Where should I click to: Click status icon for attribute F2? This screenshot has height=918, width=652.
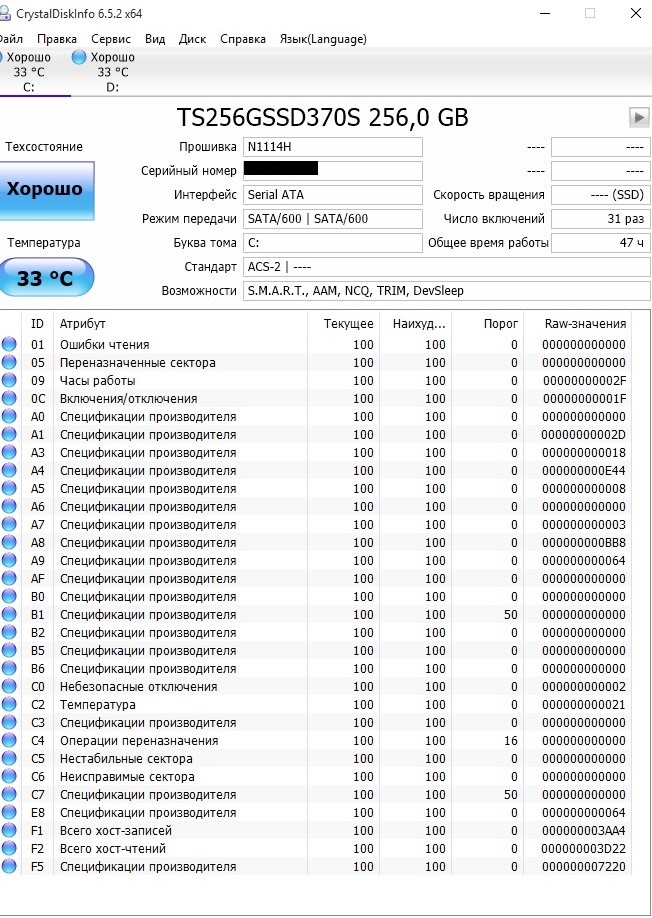tap(9, 848)
